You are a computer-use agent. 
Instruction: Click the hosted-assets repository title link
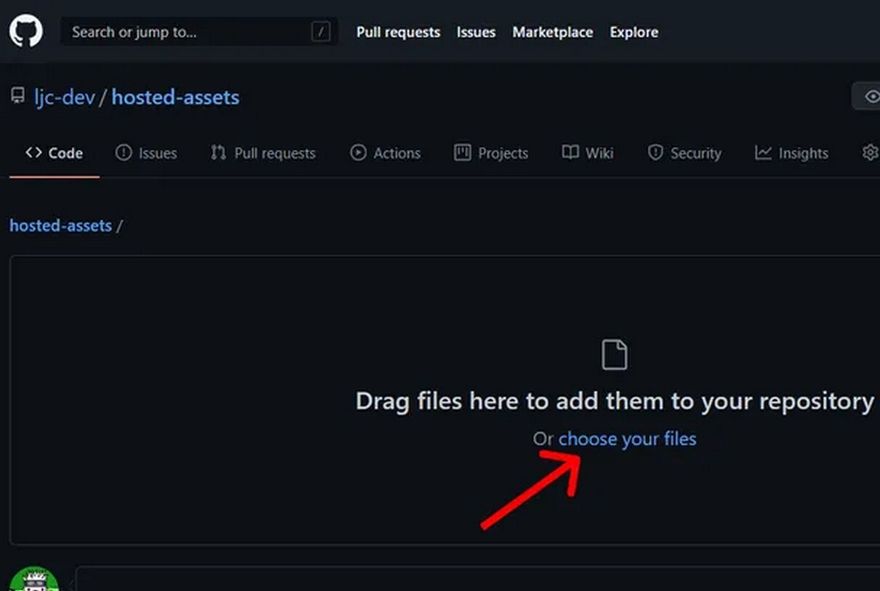pyautogui.click(x=175, y=97)
